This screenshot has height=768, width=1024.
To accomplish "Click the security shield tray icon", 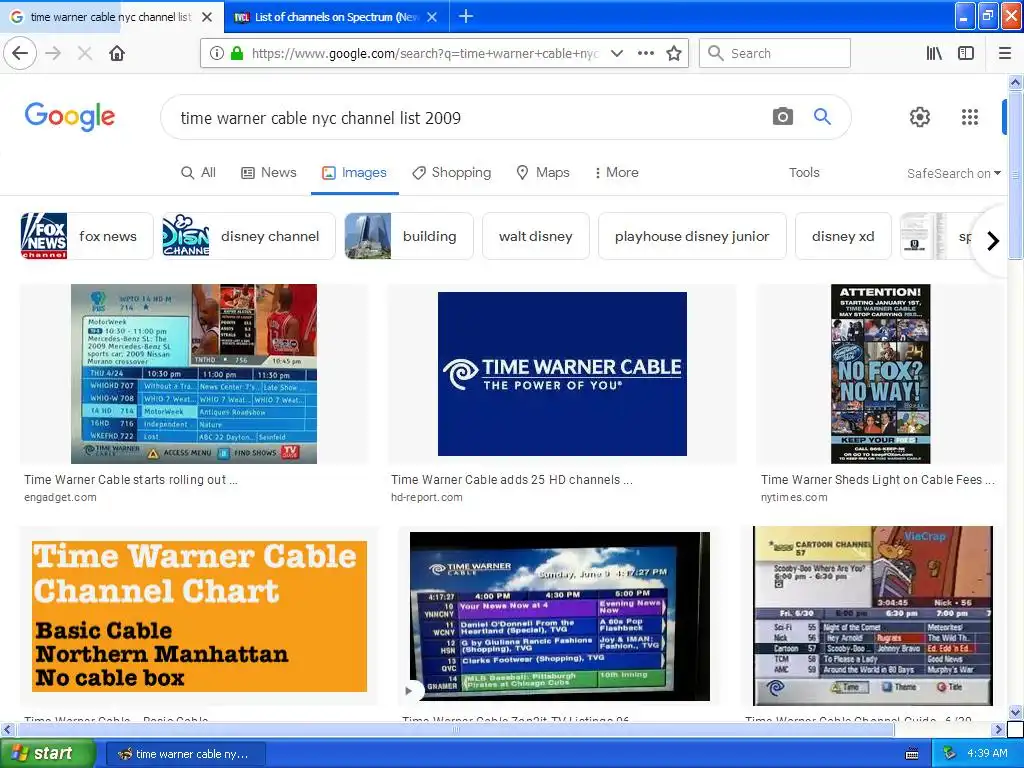I will 949,754.
